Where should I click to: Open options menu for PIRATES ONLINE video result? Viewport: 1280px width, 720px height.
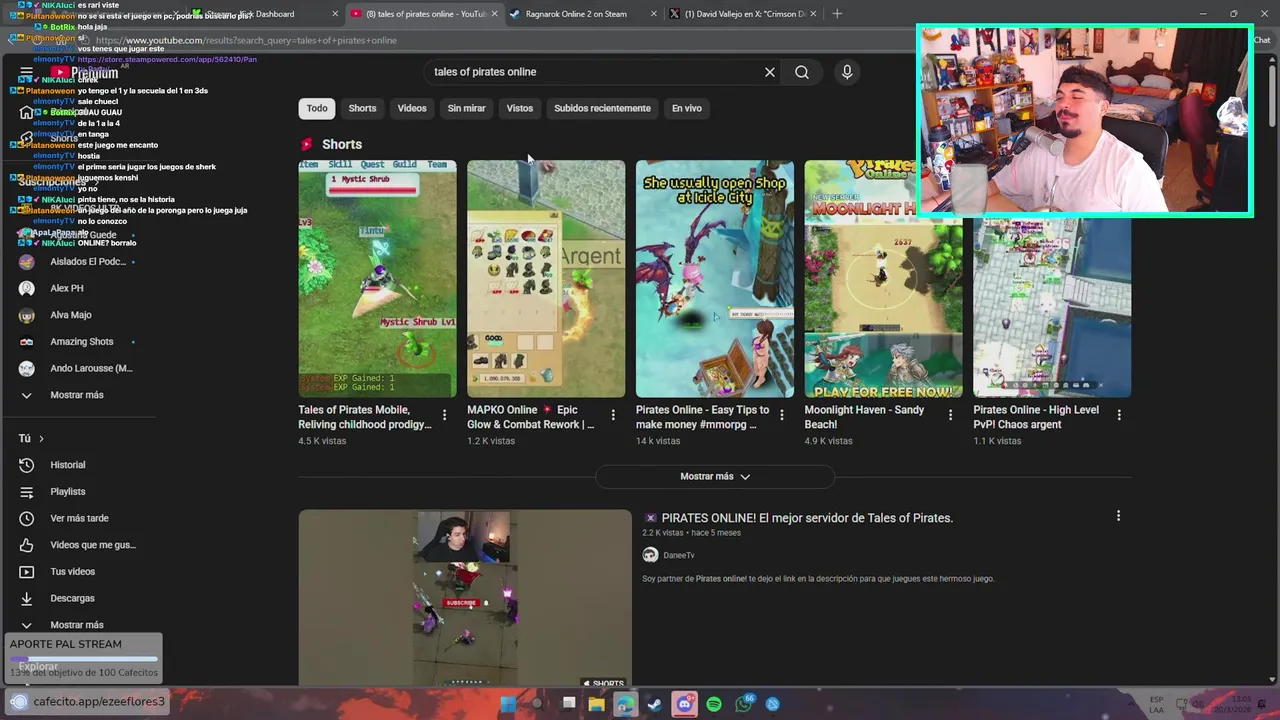coord(1118,516)
